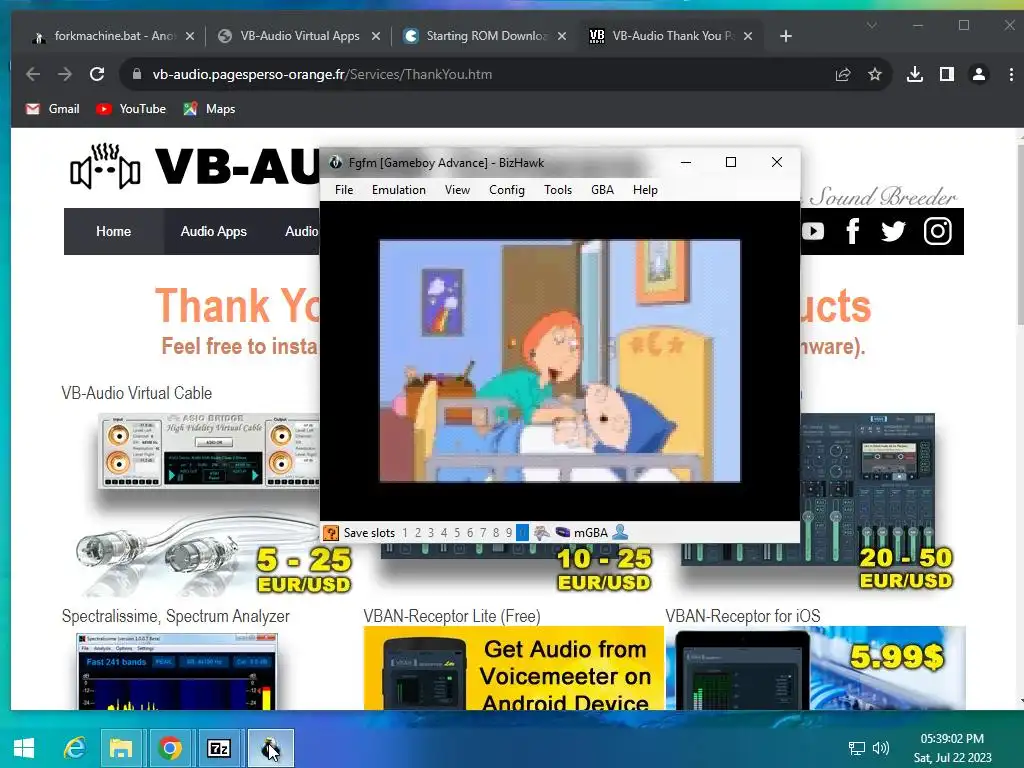
Task: Open the Windows Start menu
Action: click(24, 748)
